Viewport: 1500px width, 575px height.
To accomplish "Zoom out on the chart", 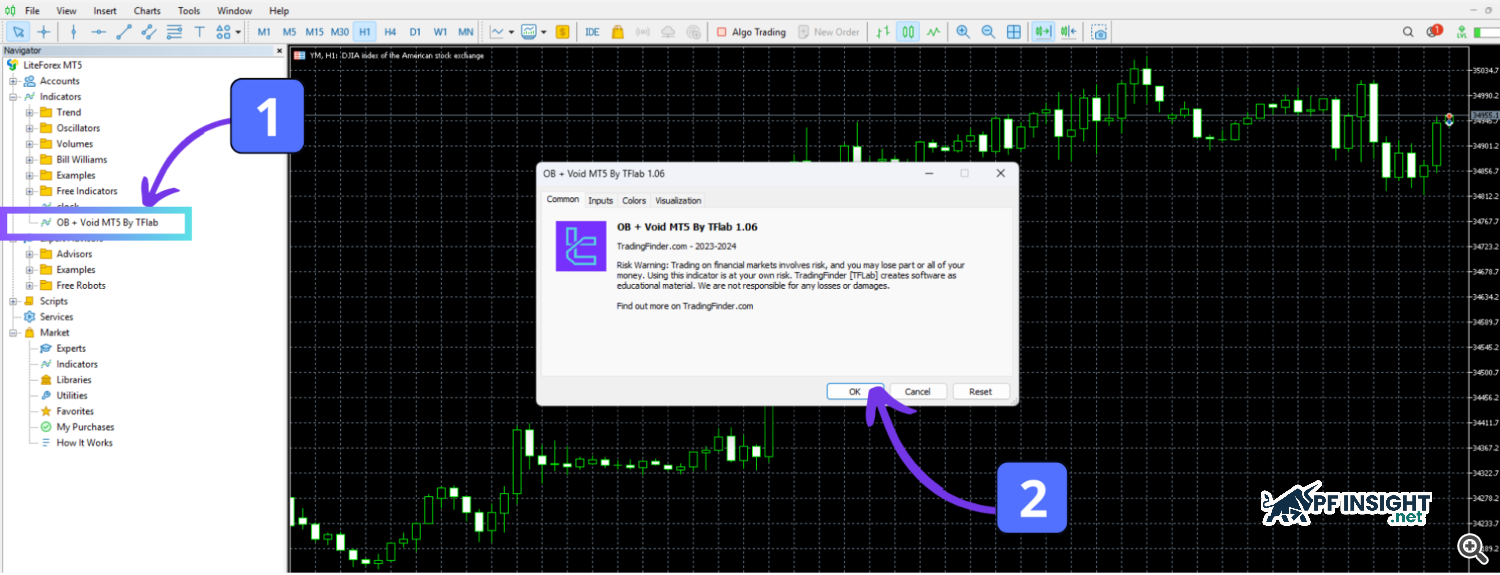I will [x=988, y=32].
